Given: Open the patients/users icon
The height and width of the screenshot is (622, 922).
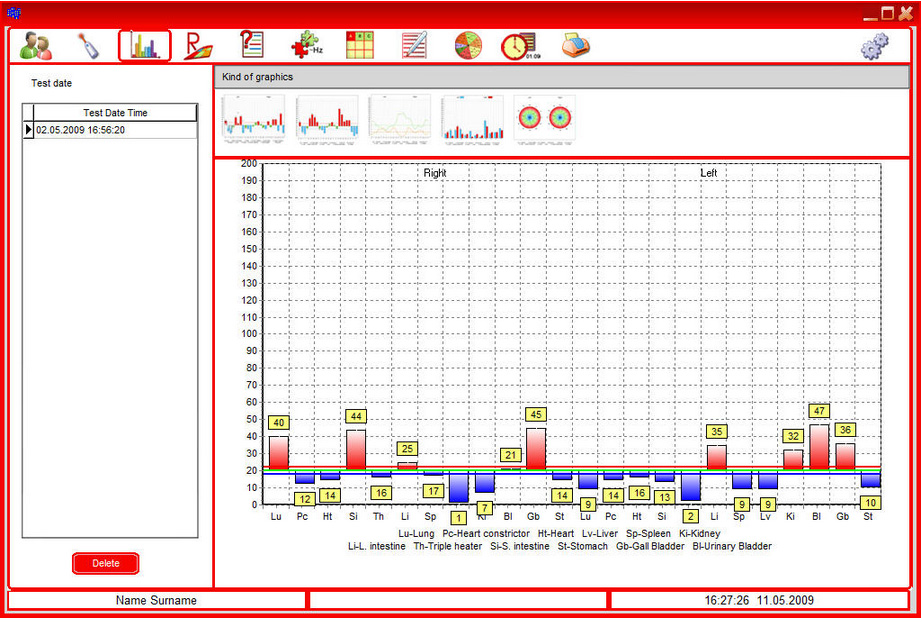Looking at the screenshot, I should tap(36, 46).
